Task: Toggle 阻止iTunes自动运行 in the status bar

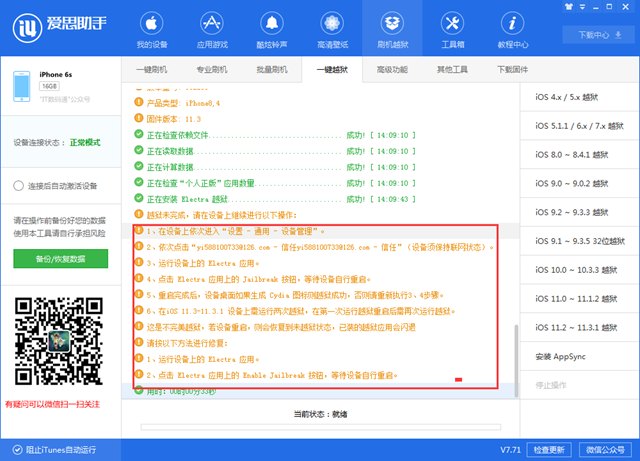Action: (x=55, y=450)
